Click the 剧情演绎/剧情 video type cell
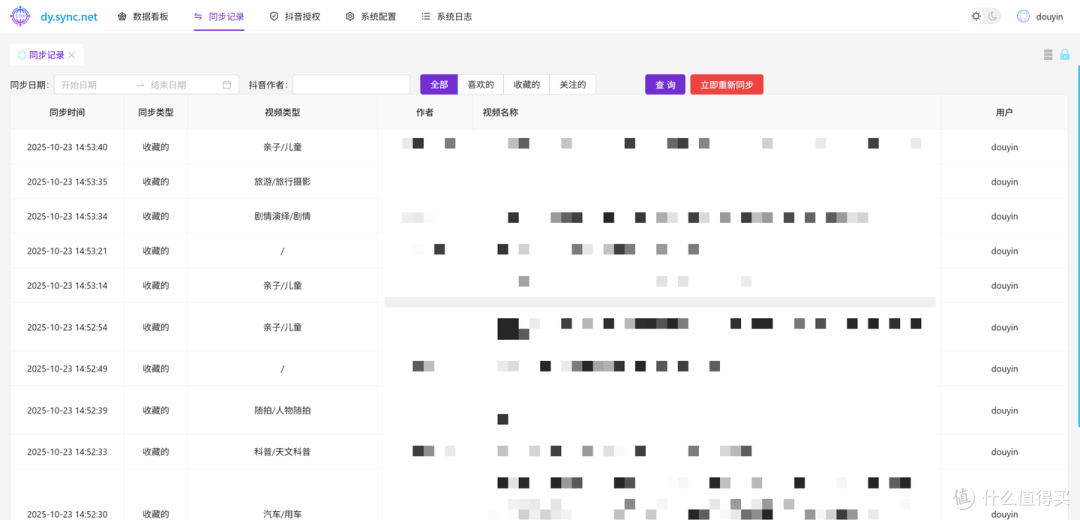This screenshot has width=1080, height=520. (x=282, y=216)
